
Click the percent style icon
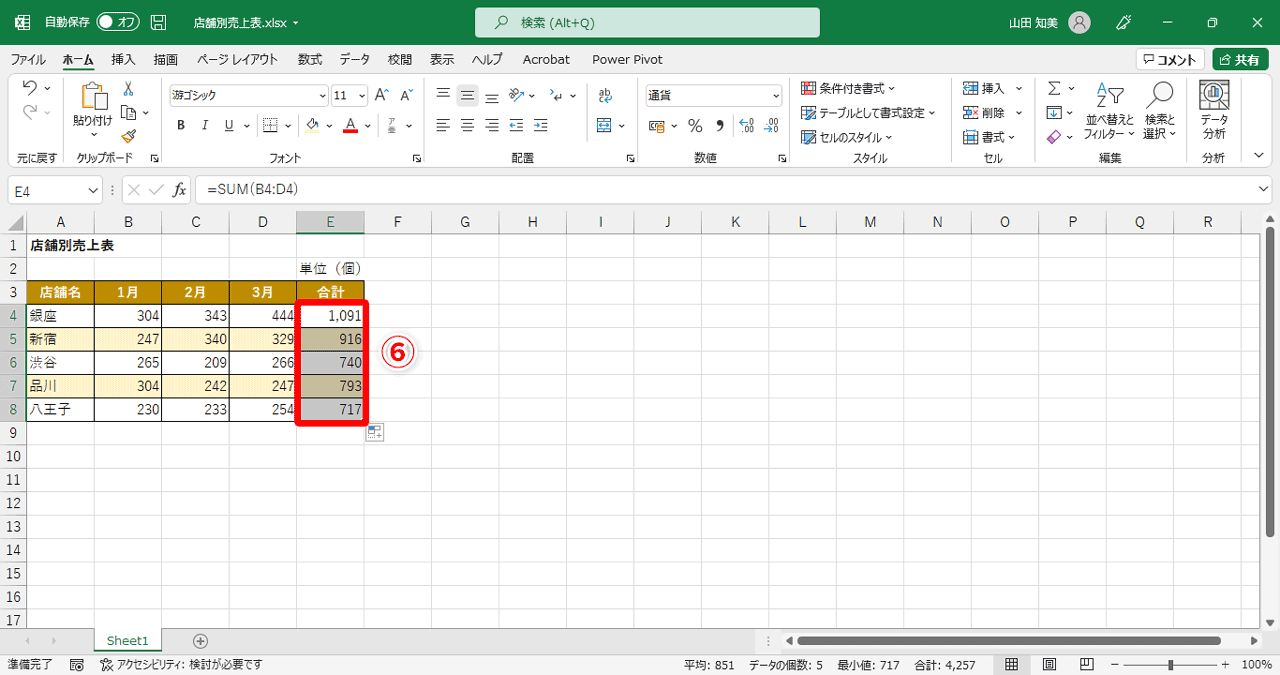pyautogui.click(x=695, y=125)
